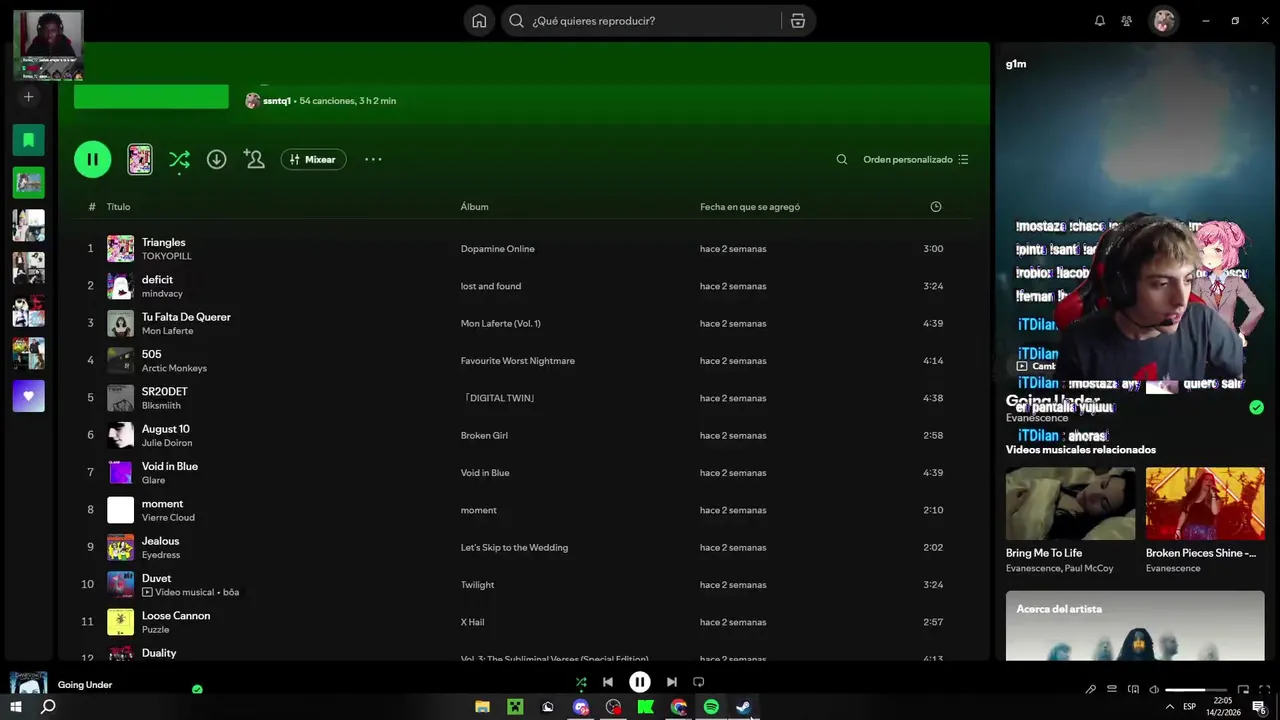This screenshot has width=1280, height=720.
Task: Skip to previous track
Action: pyautogui.click(x=608, y=682)
